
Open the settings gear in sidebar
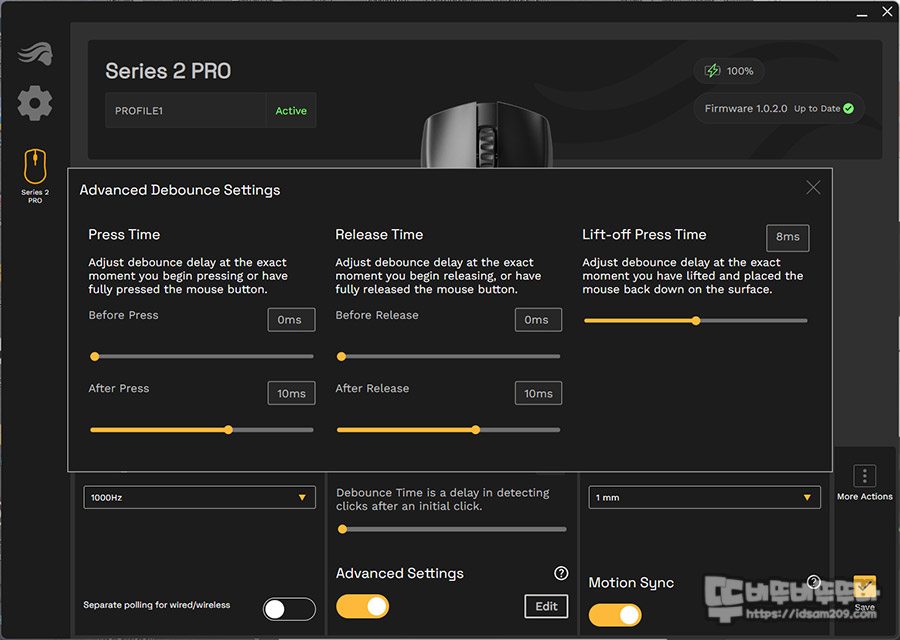point(35,103)
